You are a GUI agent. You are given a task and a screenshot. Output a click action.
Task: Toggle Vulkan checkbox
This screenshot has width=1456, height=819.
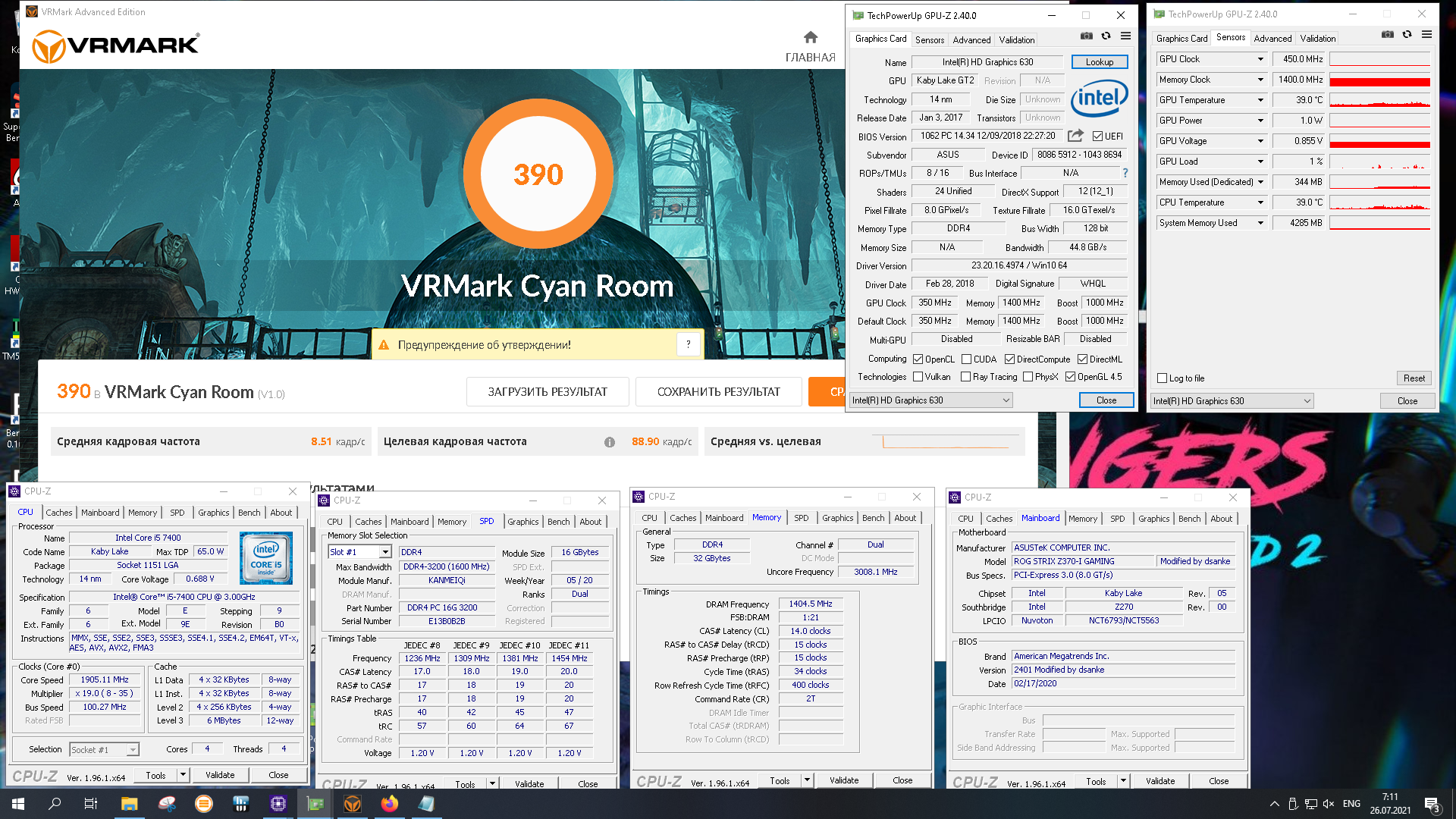tap(918, 377)
